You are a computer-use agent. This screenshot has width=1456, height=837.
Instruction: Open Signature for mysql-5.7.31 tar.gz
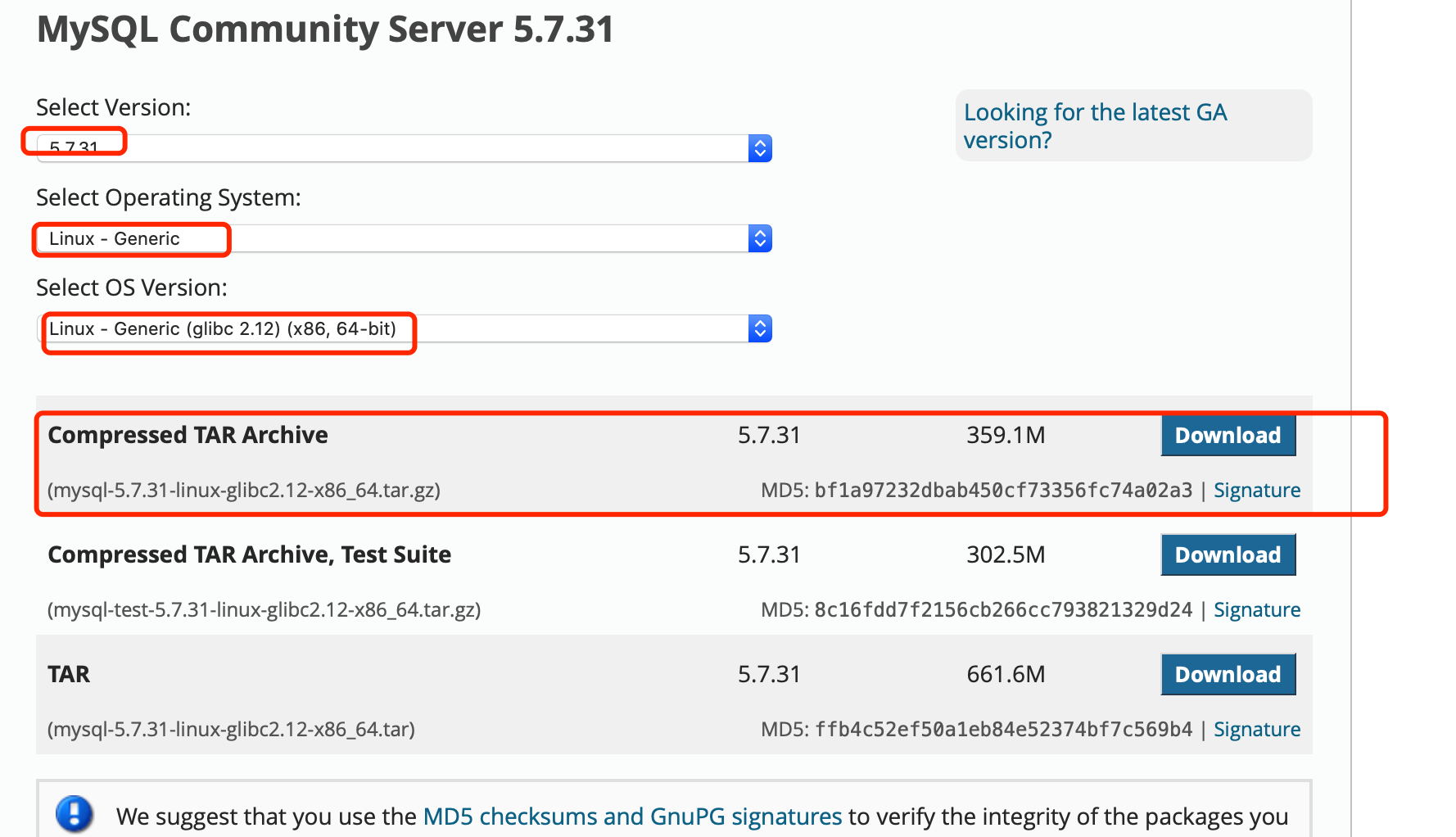point(1257,490)
